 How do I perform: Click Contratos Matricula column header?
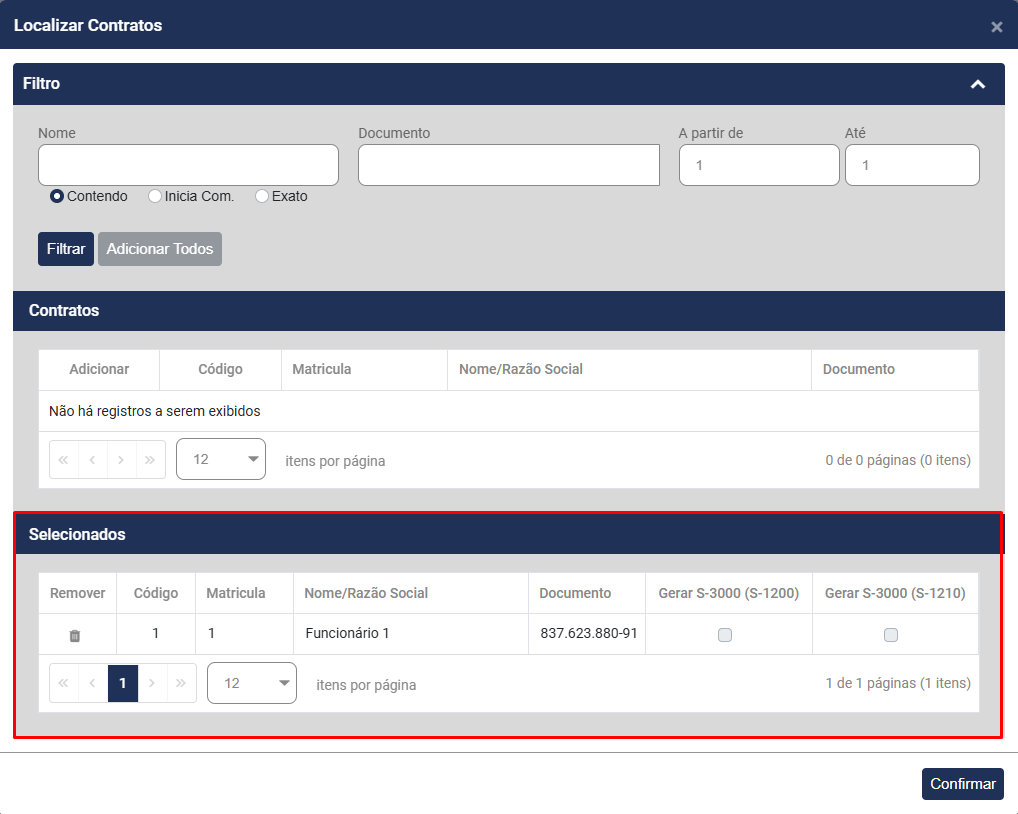point(364,369)
